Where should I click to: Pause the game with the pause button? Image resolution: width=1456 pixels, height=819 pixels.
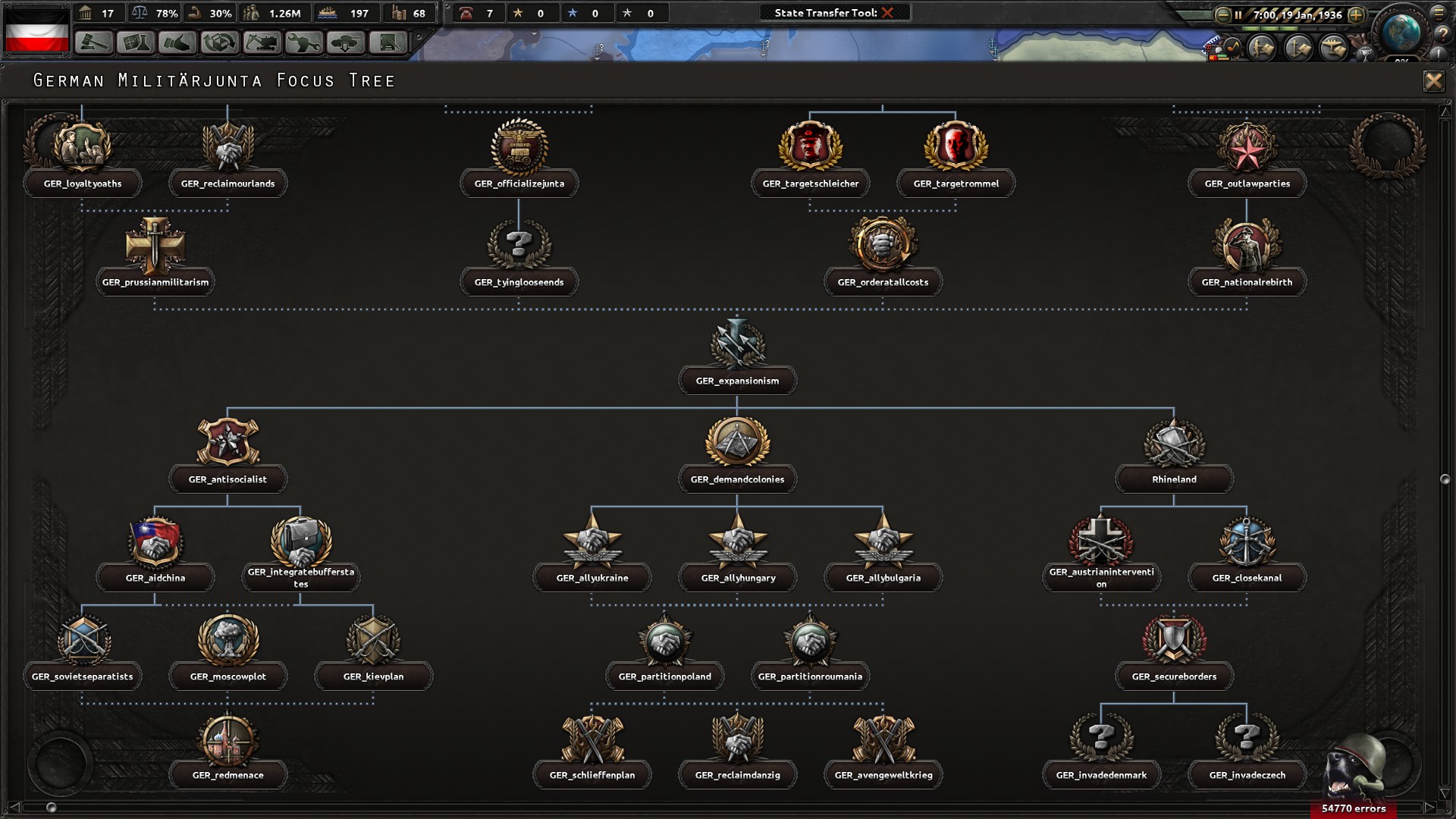pos(1239,13)
